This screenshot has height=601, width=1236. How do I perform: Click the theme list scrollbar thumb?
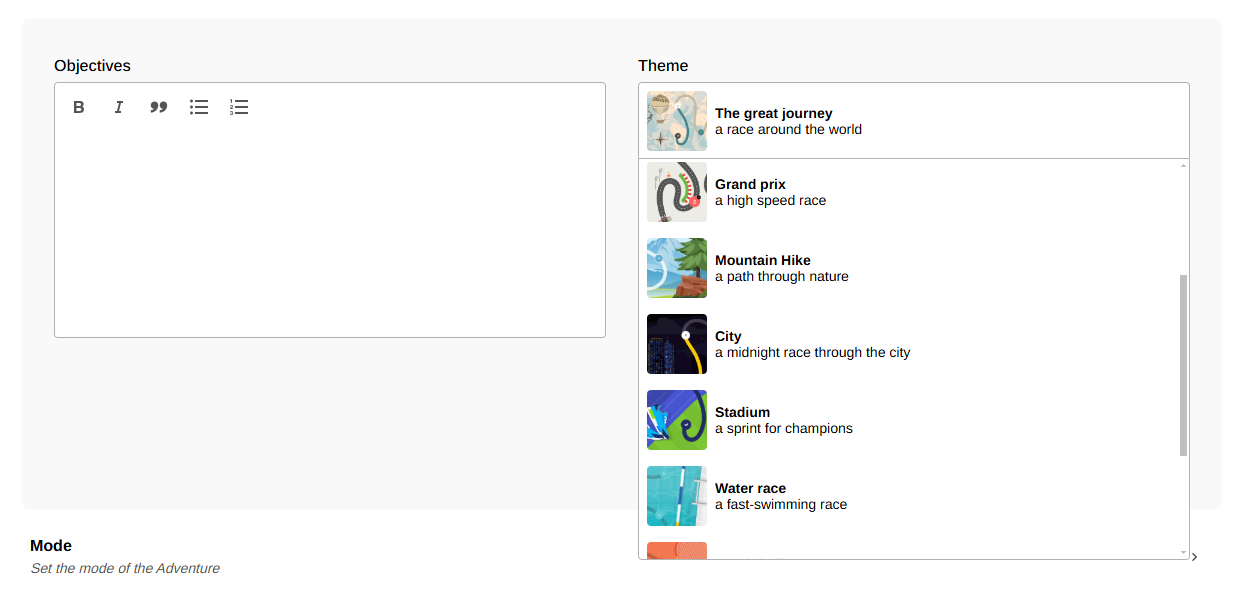(1184, 365)
